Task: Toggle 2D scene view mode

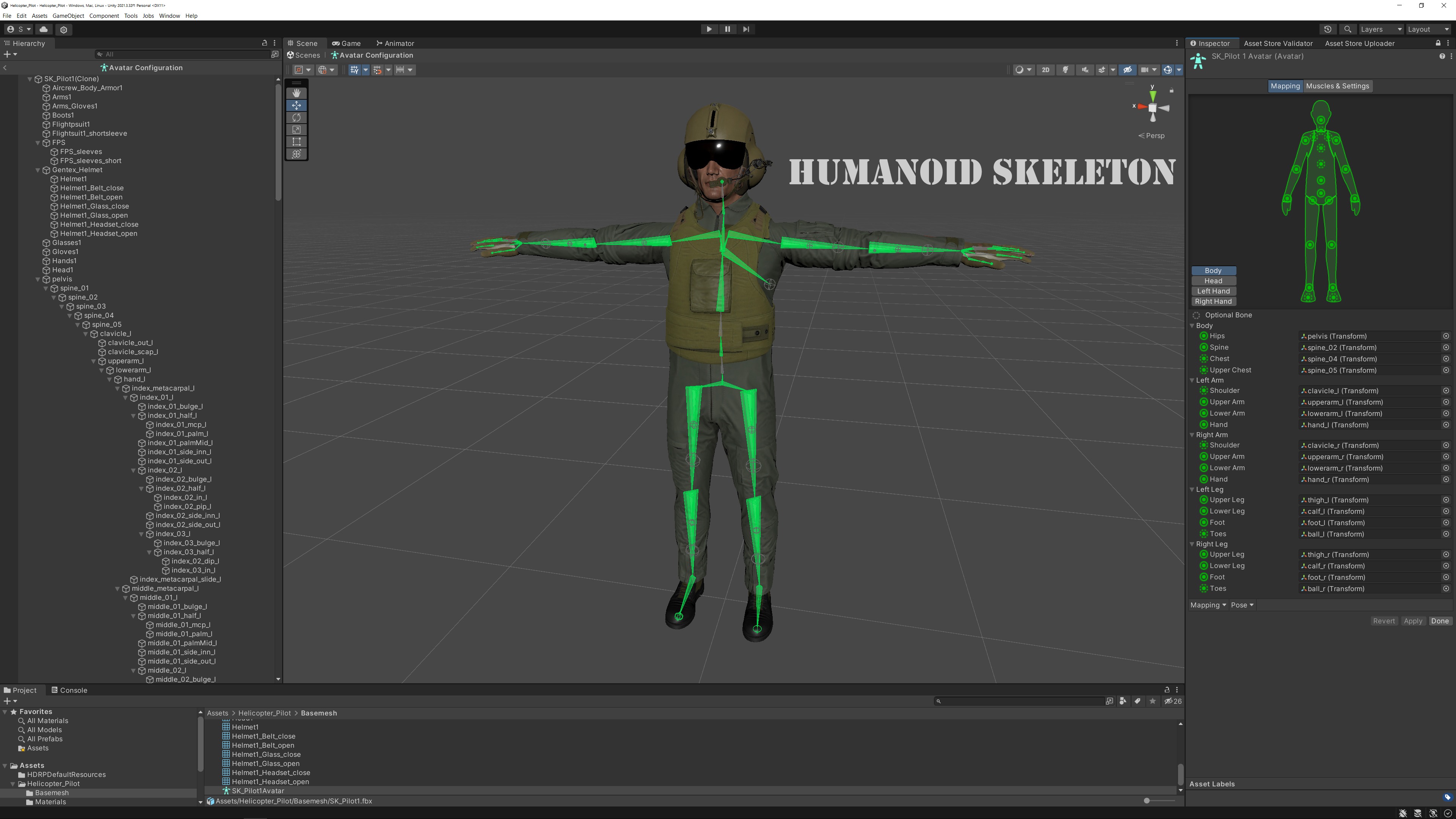Action: point(1046,69)
